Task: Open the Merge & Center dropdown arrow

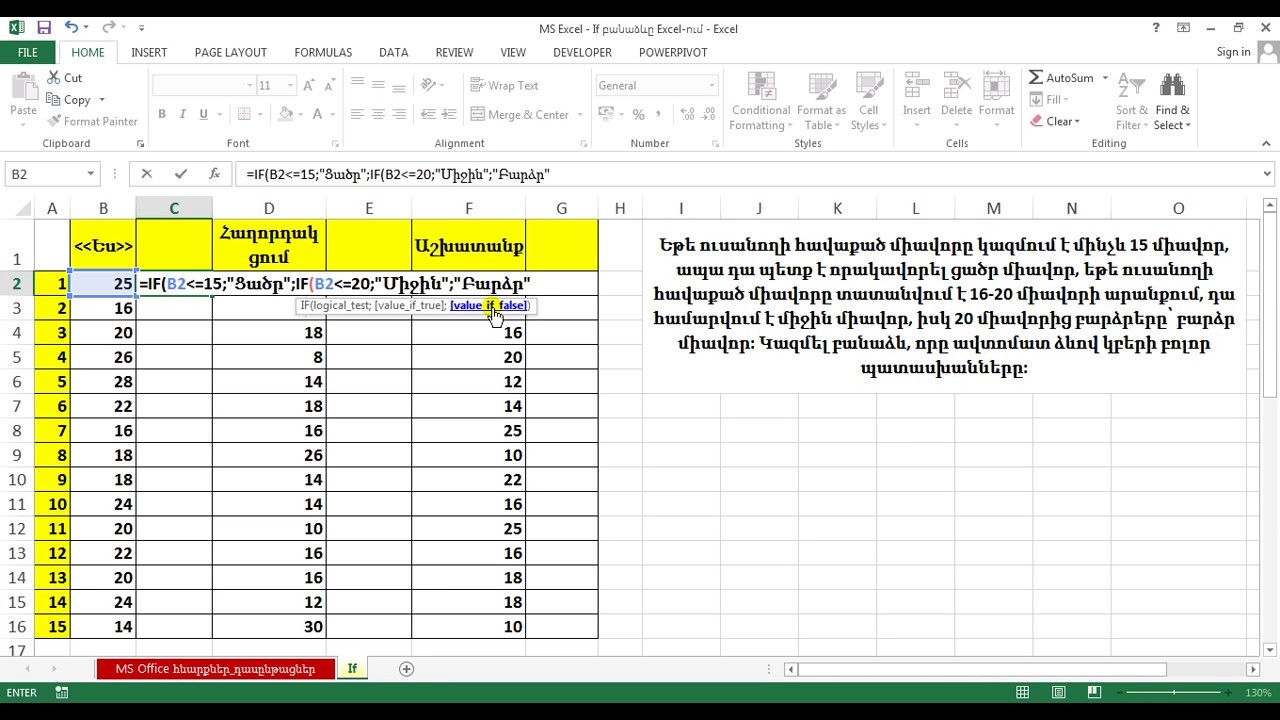Action: pyautogui.click(x=581, y=115)
